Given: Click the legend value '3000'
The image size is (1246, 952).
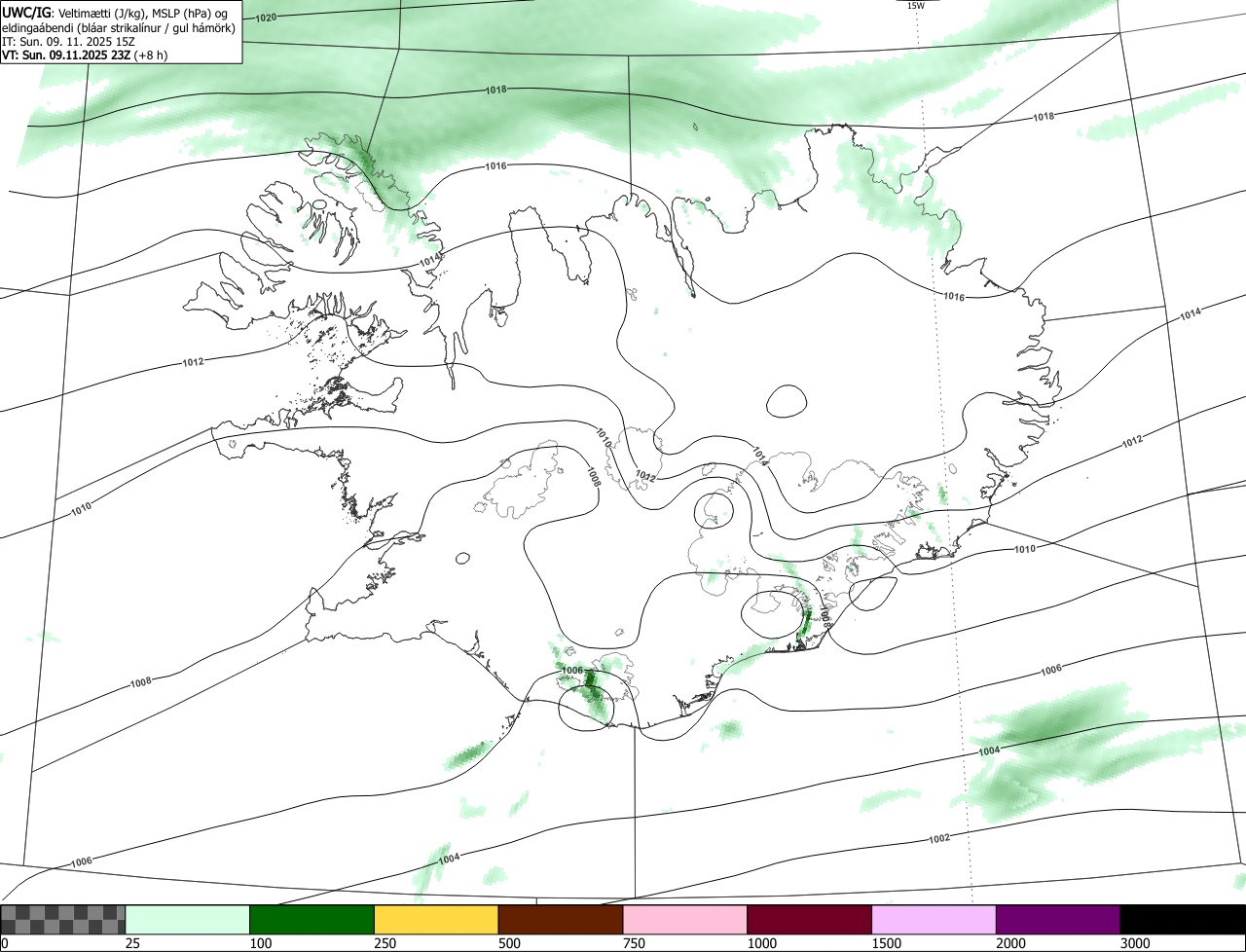Looking at the screenshot, I should click(x=1136, y=943).
